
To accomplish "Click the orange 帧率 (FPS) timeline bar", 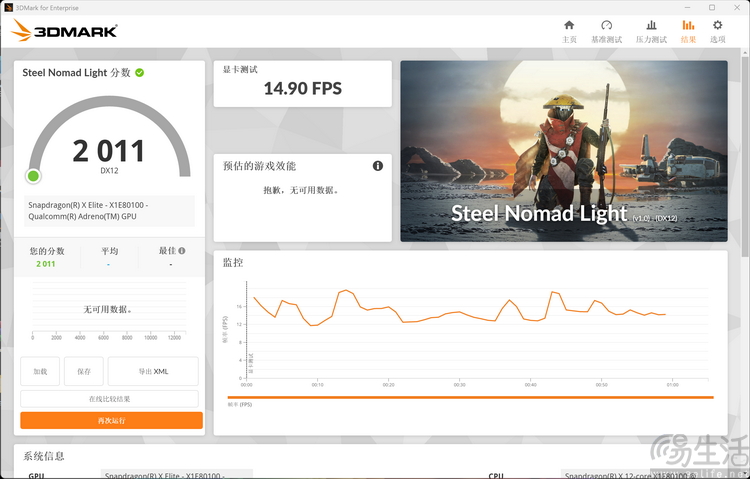I will pos(470,397).
